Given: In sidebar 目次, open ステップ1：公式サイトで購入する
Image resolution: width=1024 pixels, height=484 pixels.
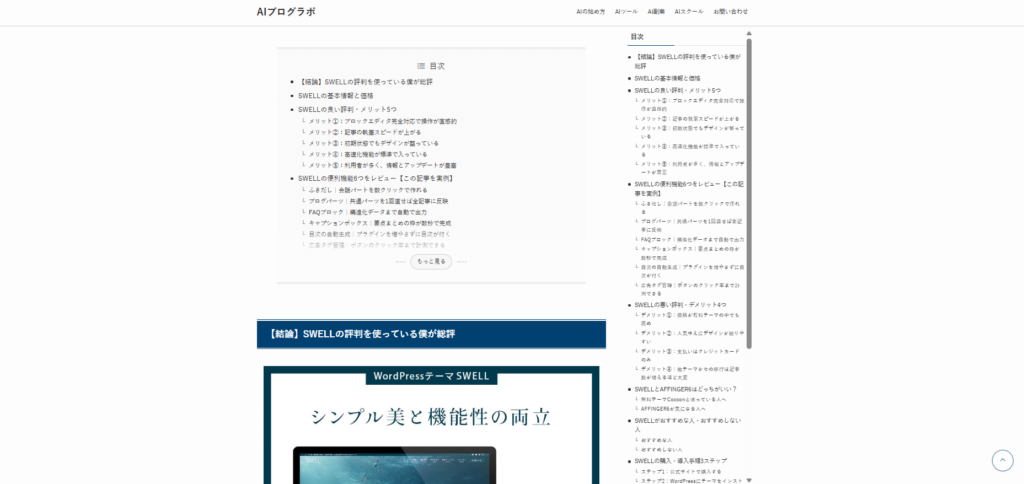Looking at the screenshot, I should click(680, 472).
